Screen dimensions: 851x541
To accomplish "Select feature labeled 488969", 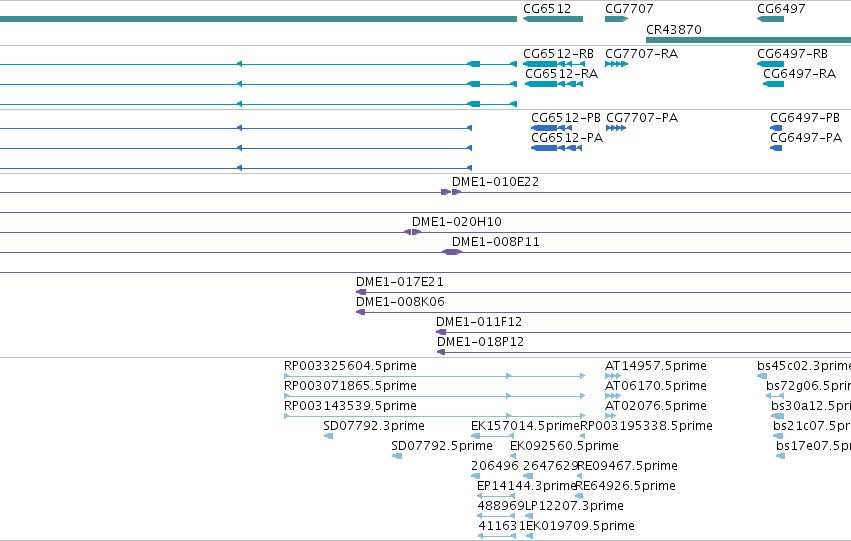I will pyautogui.click(x=496, y=516).
